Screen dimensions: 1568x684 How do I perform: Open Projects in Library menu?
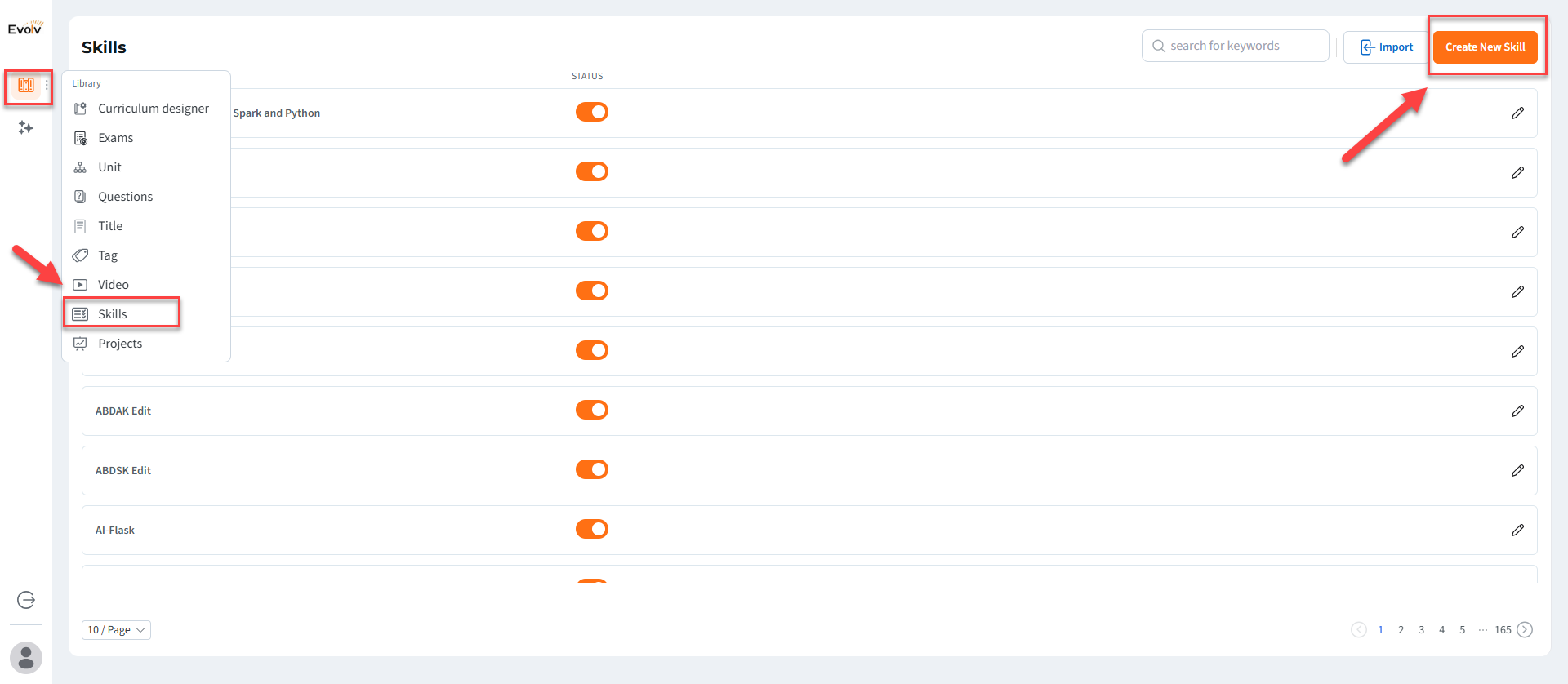(x=120, y=344)
